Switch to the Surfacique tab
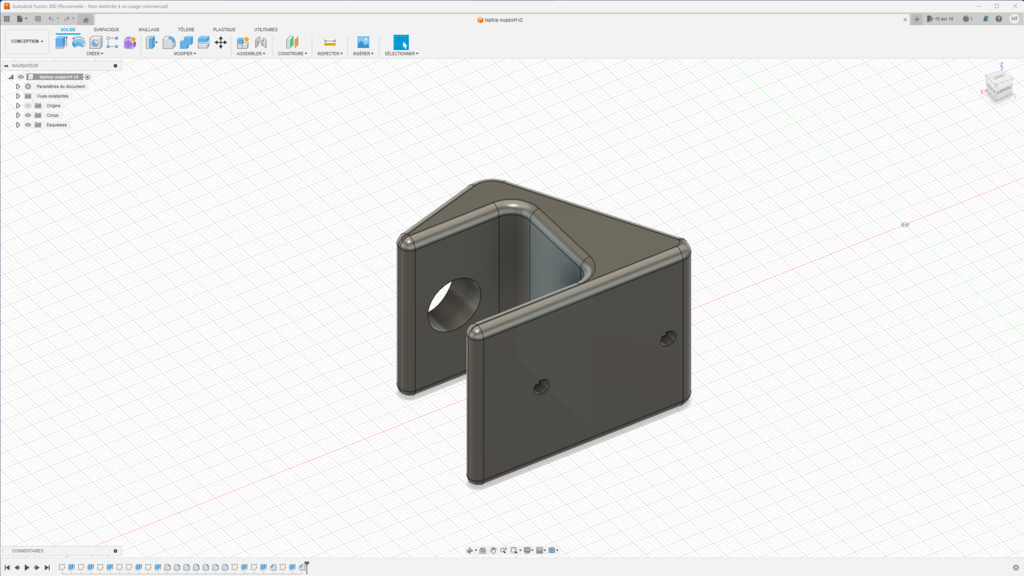1024x576 pixels. [x=106, y=29]
